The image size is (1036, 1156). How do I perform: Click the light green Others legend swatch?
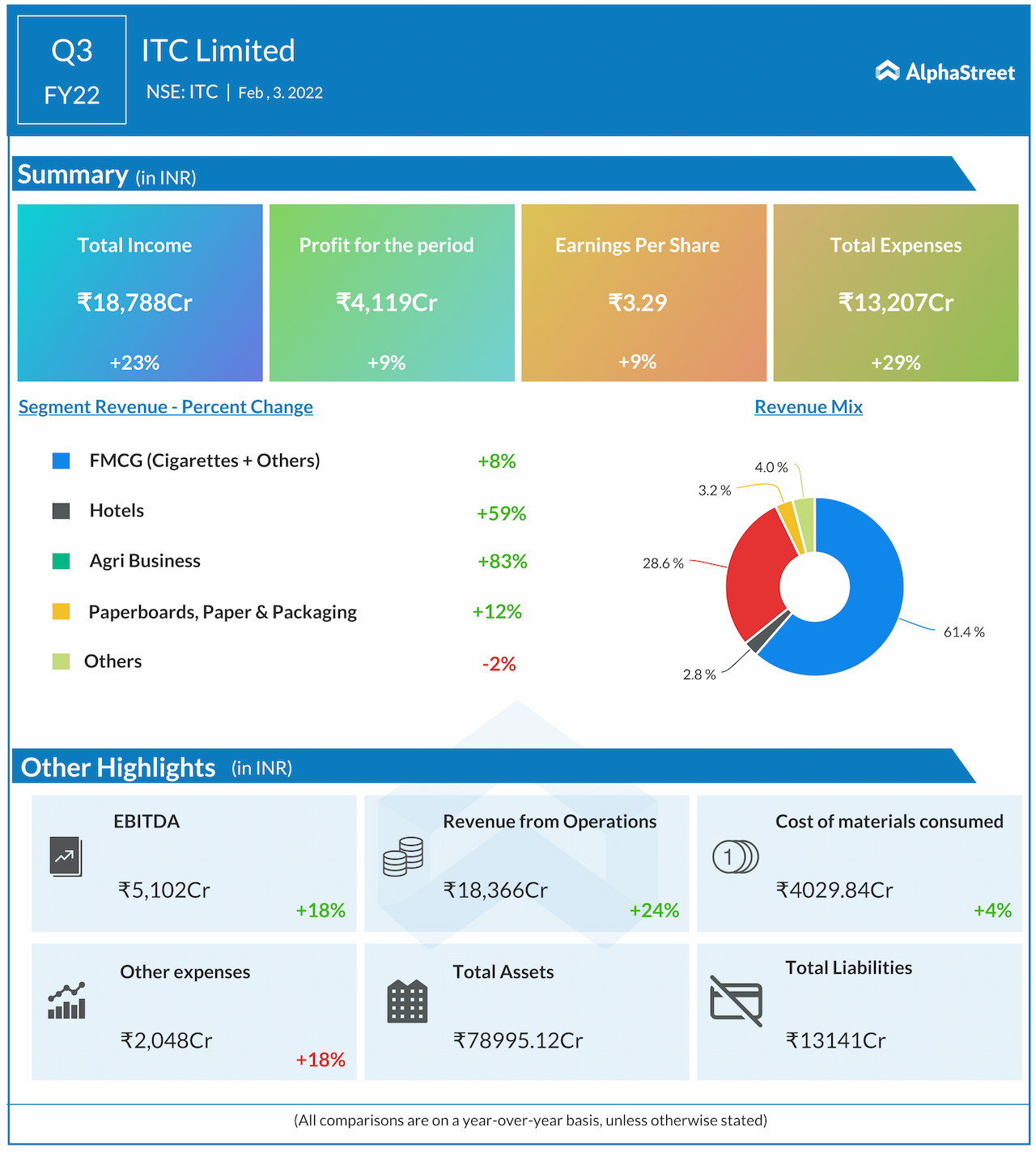coord(61,661)
